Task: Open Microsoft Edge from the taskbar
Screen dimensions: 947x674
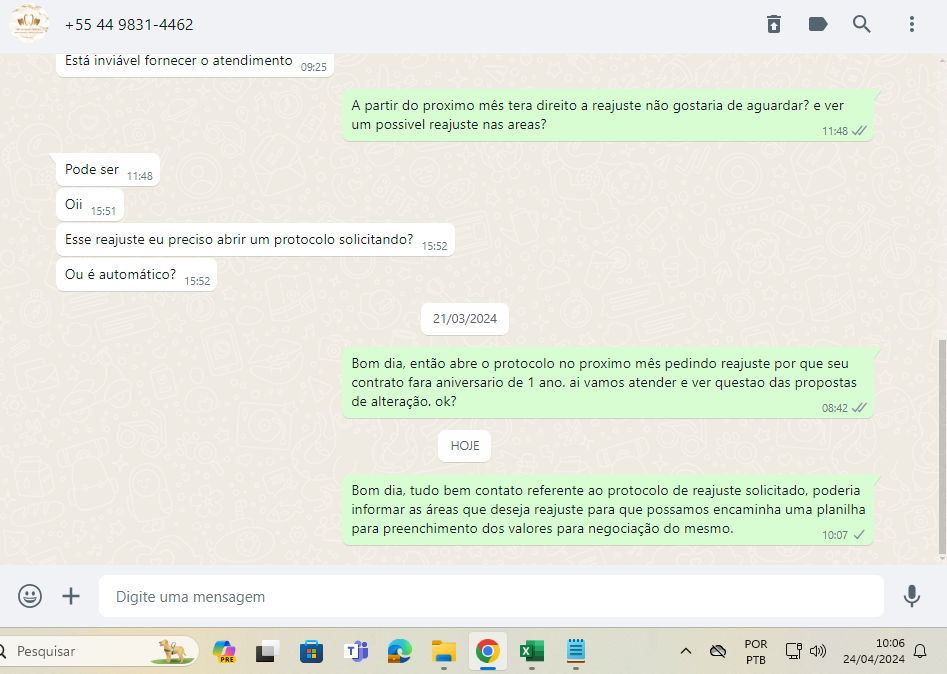Action: click(399, 651)
